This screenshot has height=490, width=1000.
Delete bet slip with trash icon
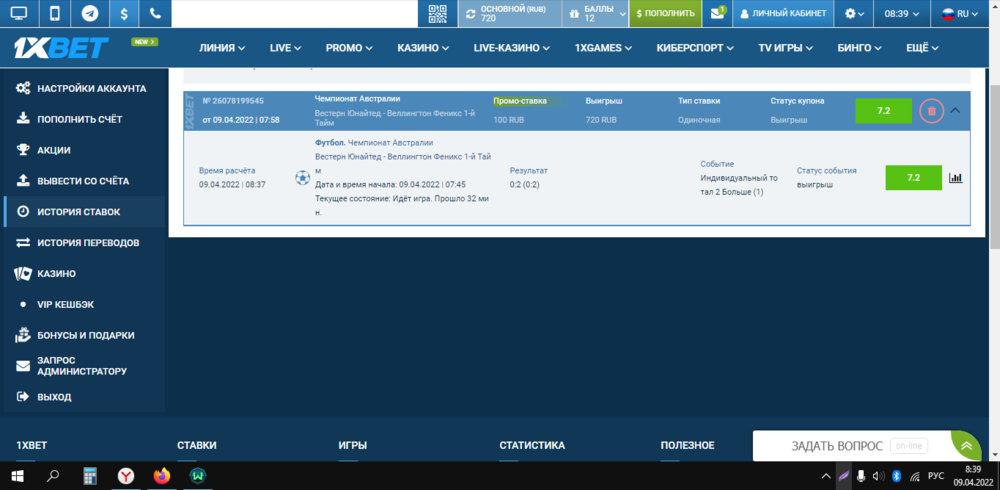tap(931, 111)
